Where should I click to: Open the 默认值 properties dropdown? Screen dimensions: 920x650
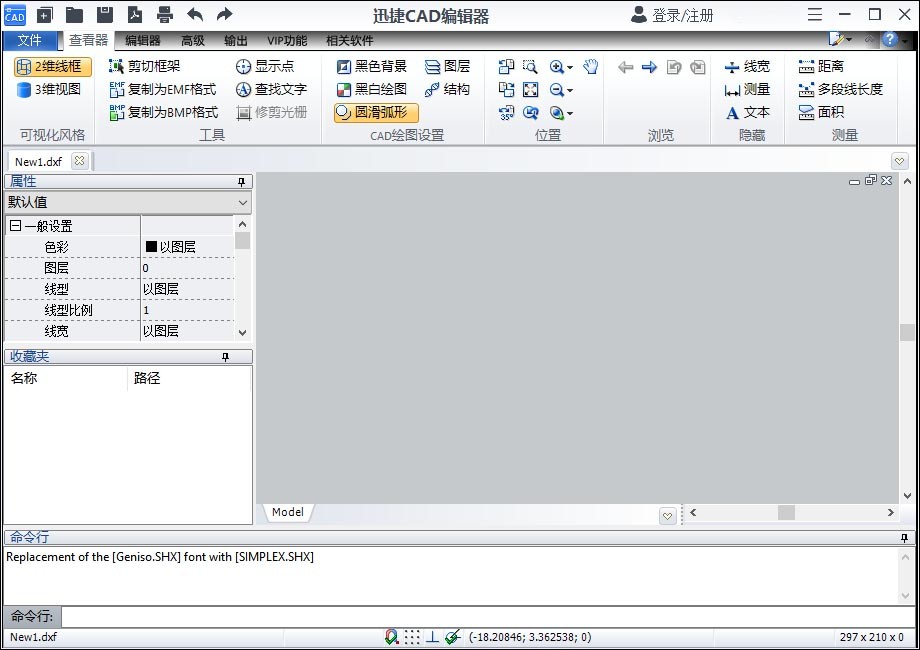[240, 202]
